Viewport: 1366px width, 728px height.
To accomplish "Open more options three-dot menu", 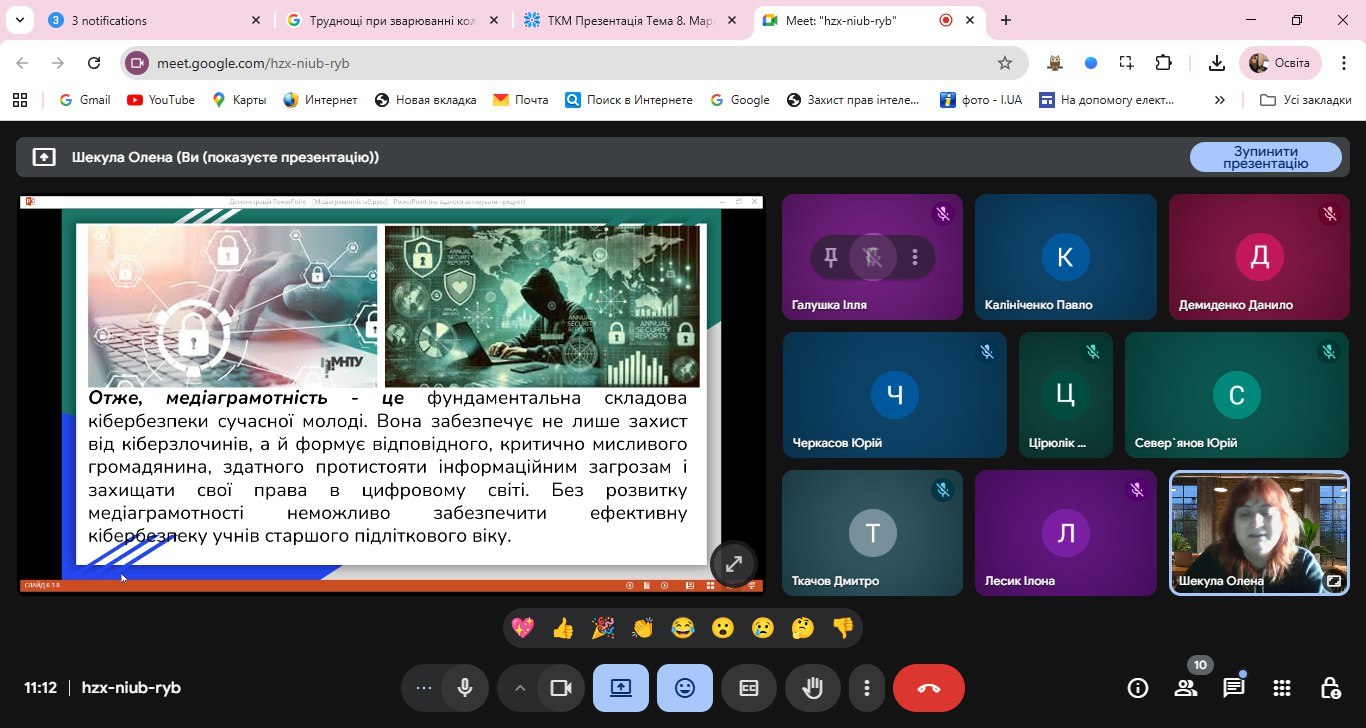I will pos(867,688).
